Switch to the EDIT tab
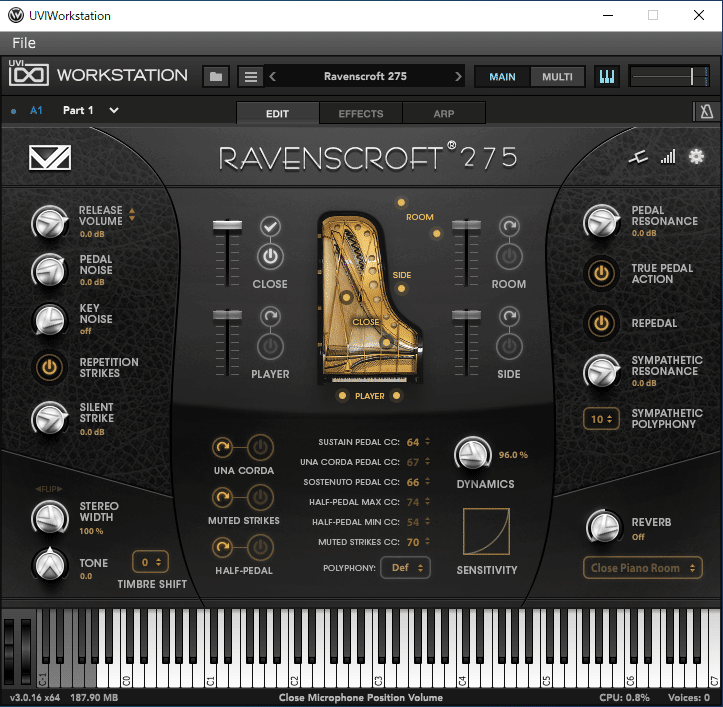 [278, 113]
